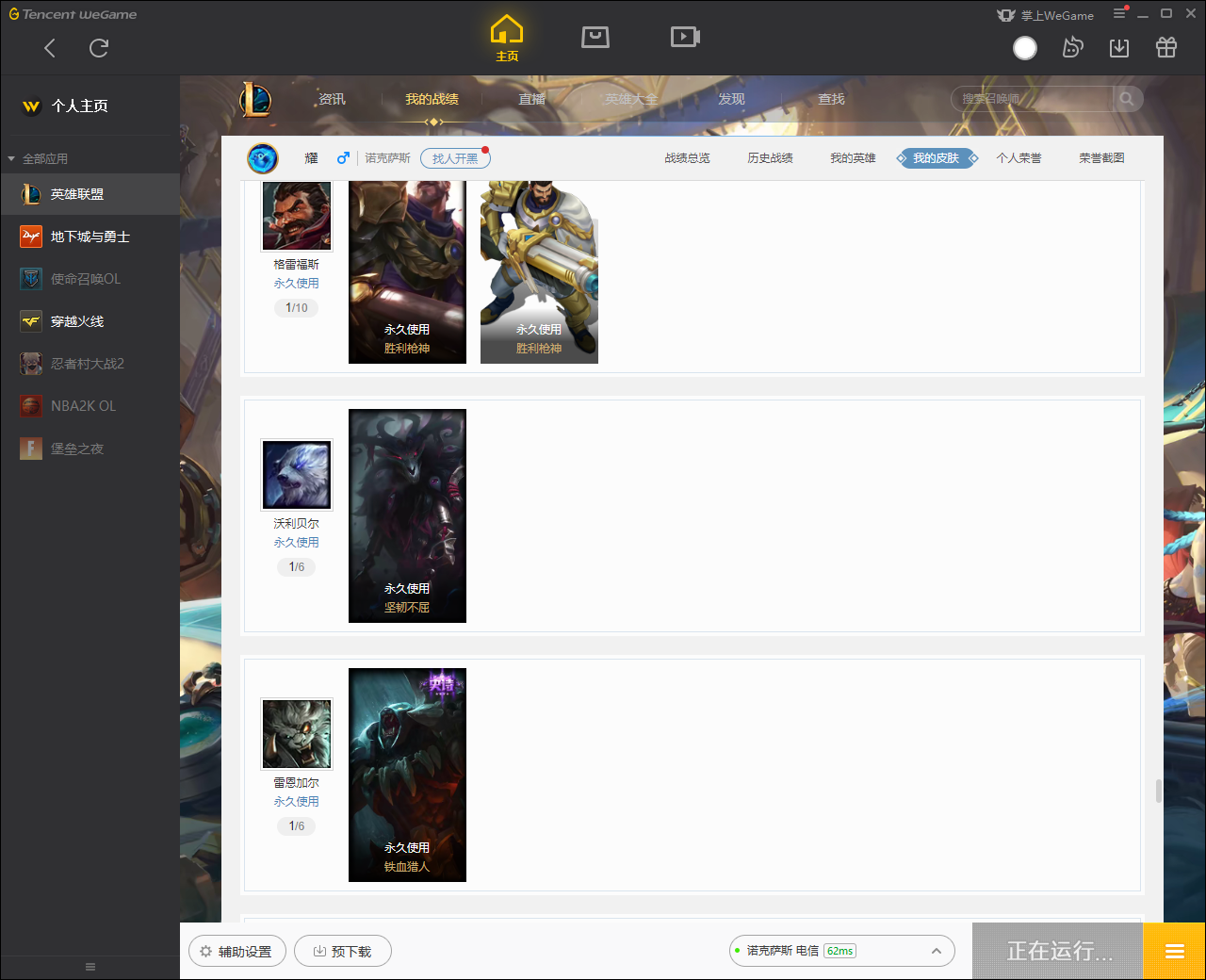Select 忍者村大战2 in sidebar

[x=90, y=364]
